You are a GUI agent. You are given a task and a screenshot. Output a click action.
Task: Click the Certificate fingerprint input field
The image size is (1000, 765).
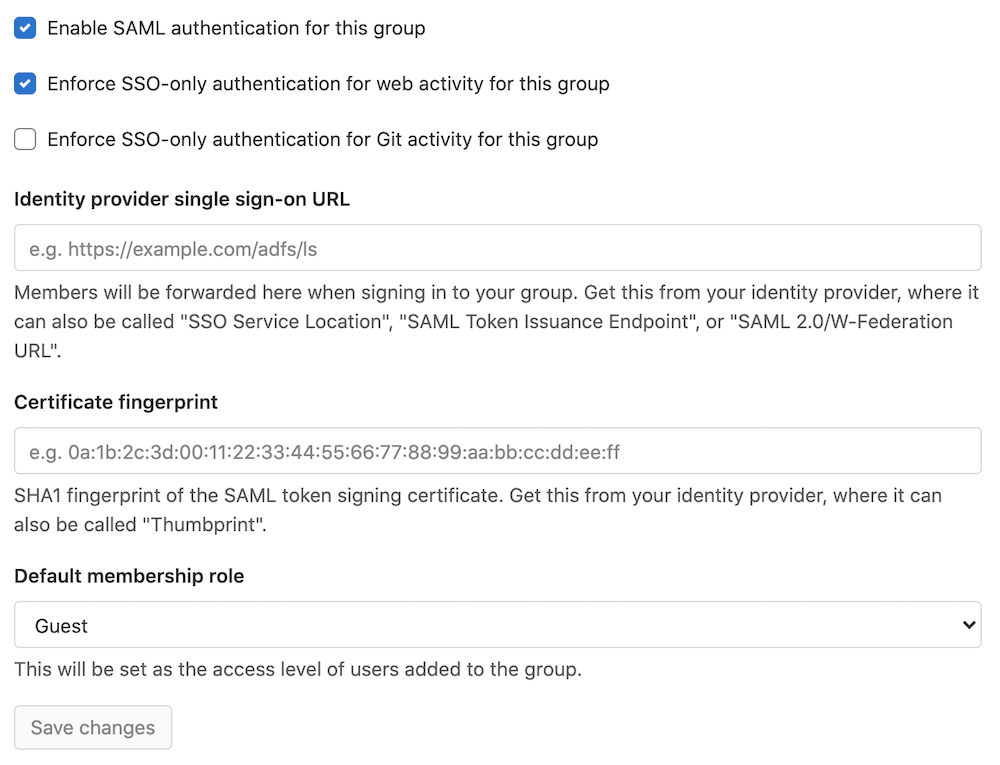pos(497,450)
